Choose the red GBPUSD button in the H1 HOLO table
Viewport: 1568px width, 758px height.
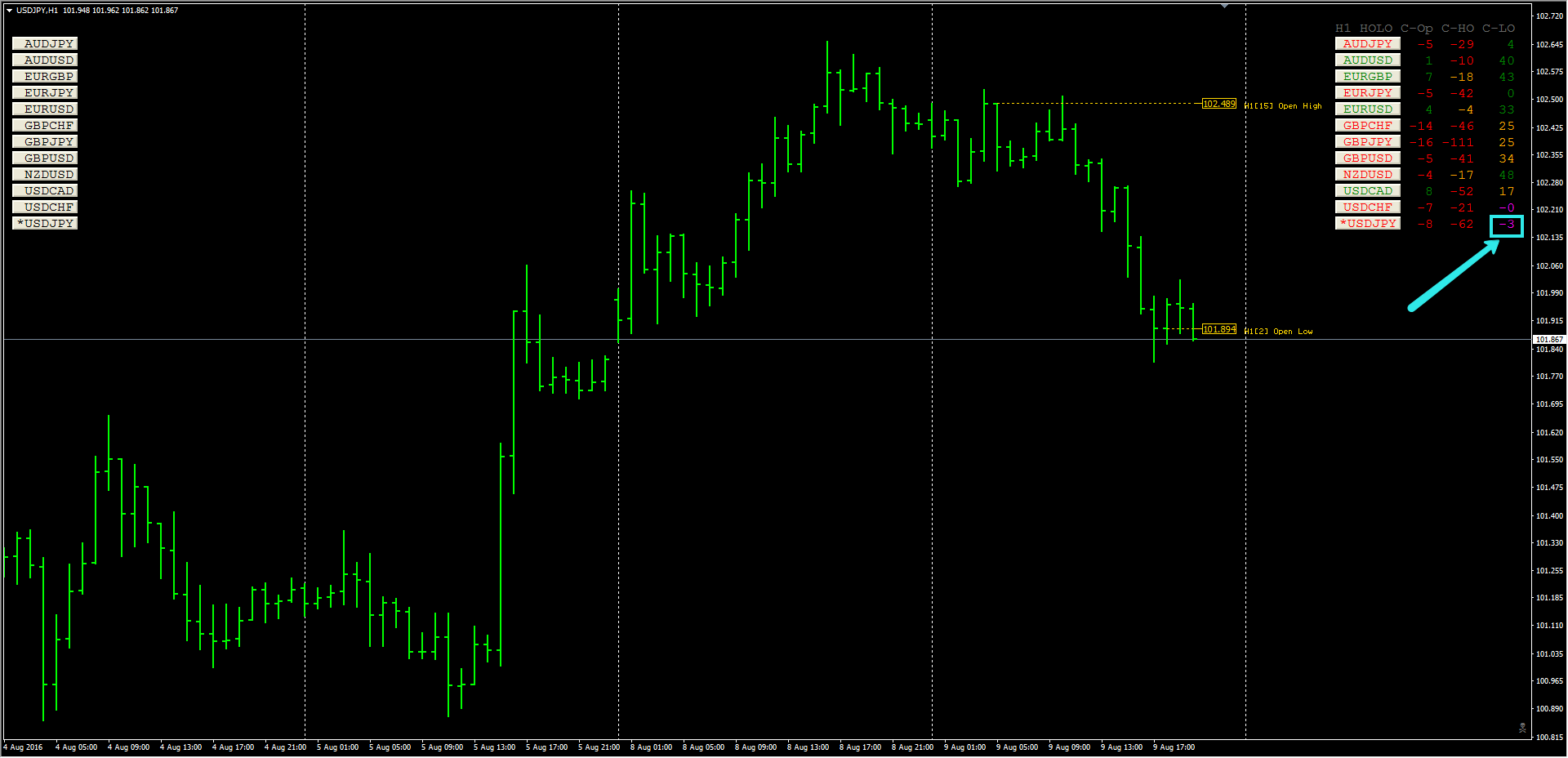point(1368,158)
